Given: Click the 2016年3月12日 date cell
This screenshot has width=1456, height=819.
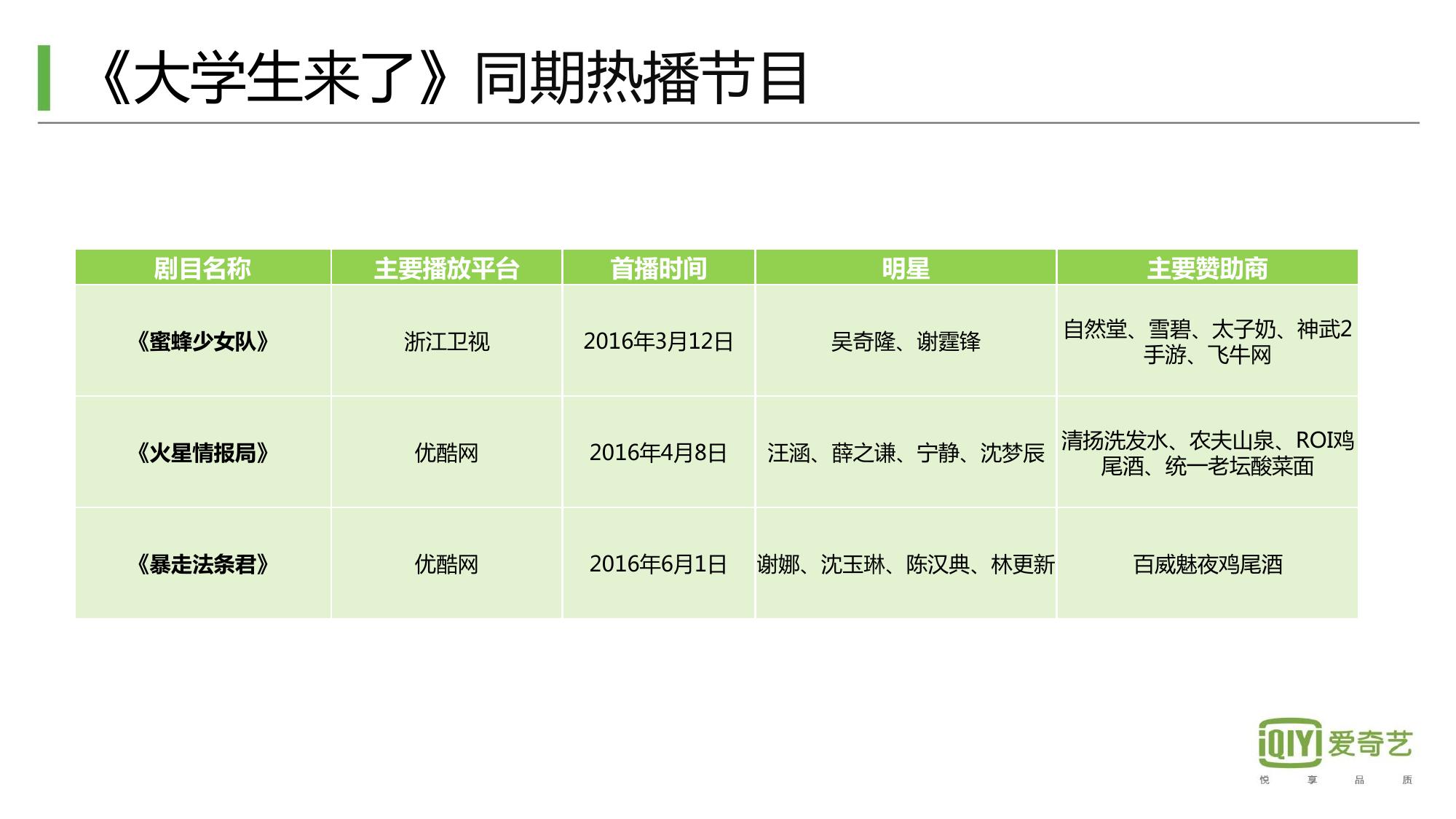Looking at the screenshot, I should 658,341.
